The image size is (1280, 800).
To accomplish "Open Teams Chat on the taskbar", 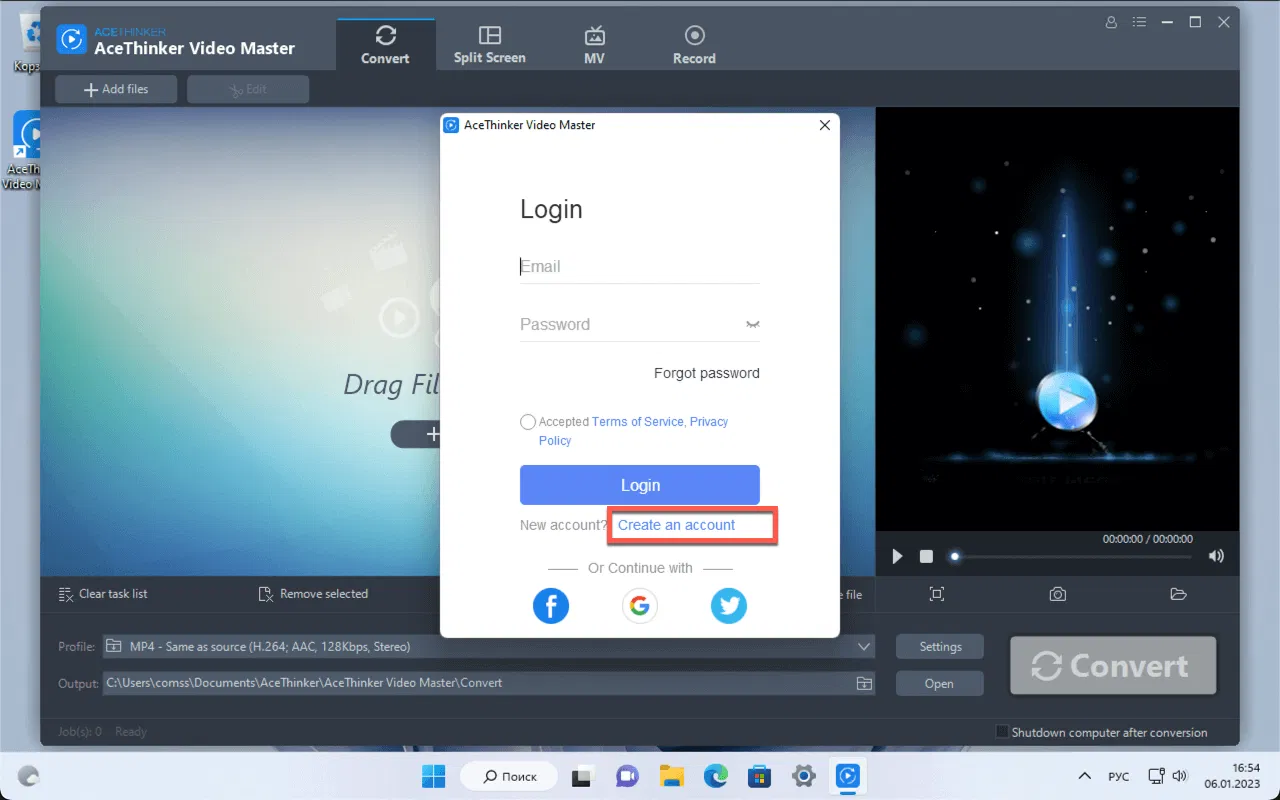I will pyautogui.click(x=627, y=776).
